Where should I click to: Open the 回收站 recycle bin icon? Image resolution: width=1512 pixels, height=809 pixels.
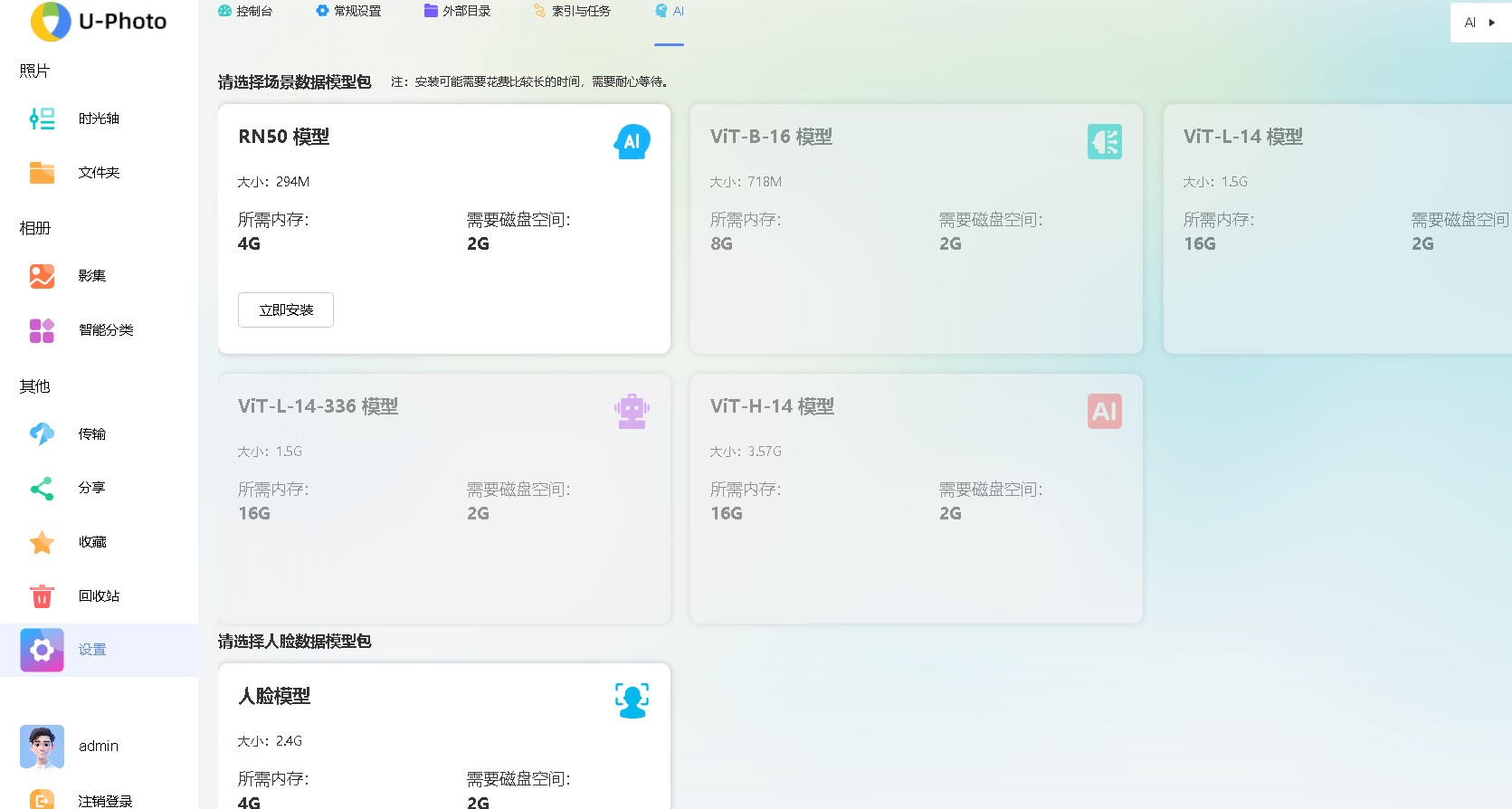[42, 596]
